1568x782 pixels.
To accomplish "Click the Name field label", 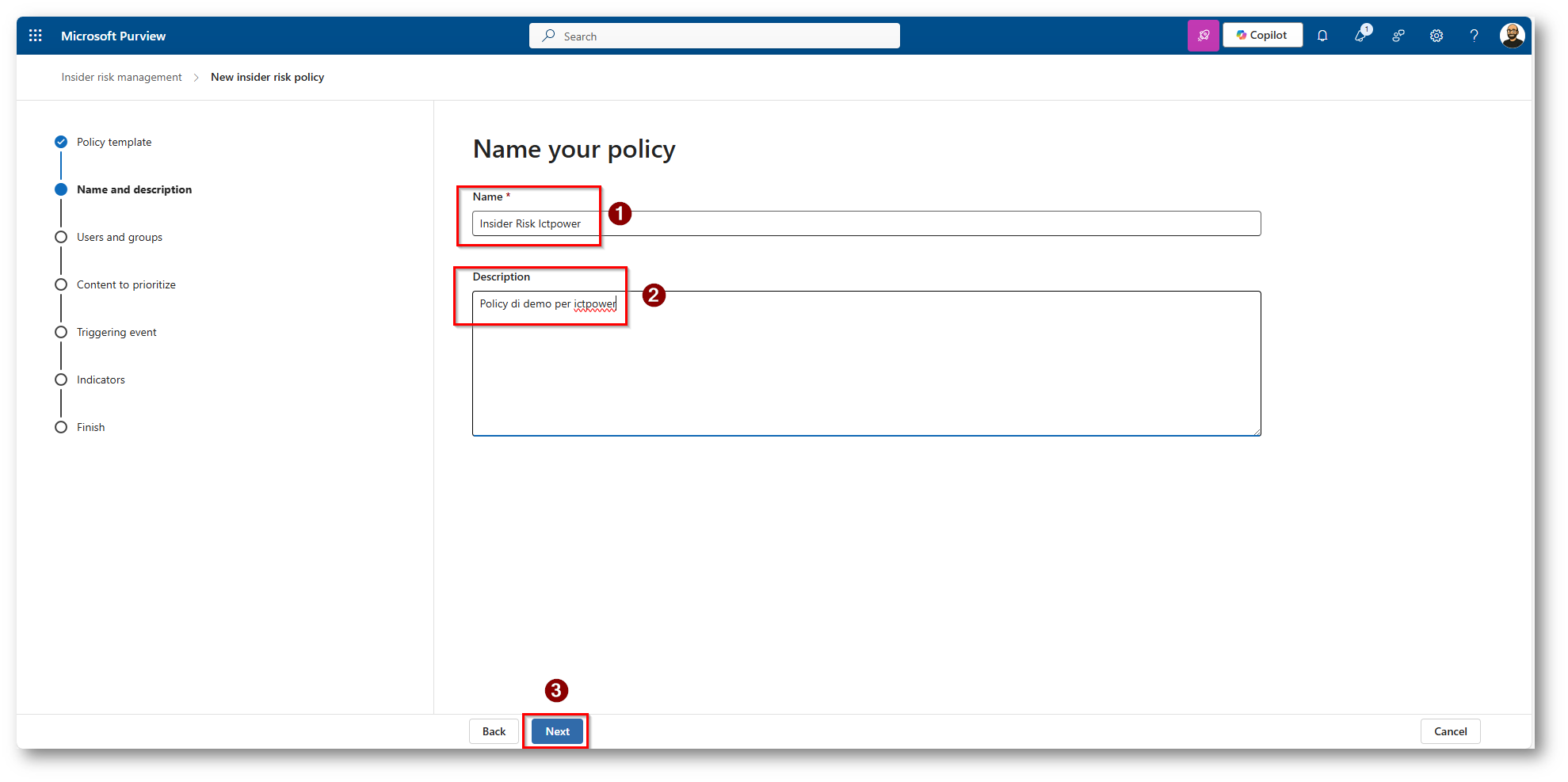I will 487,196.
